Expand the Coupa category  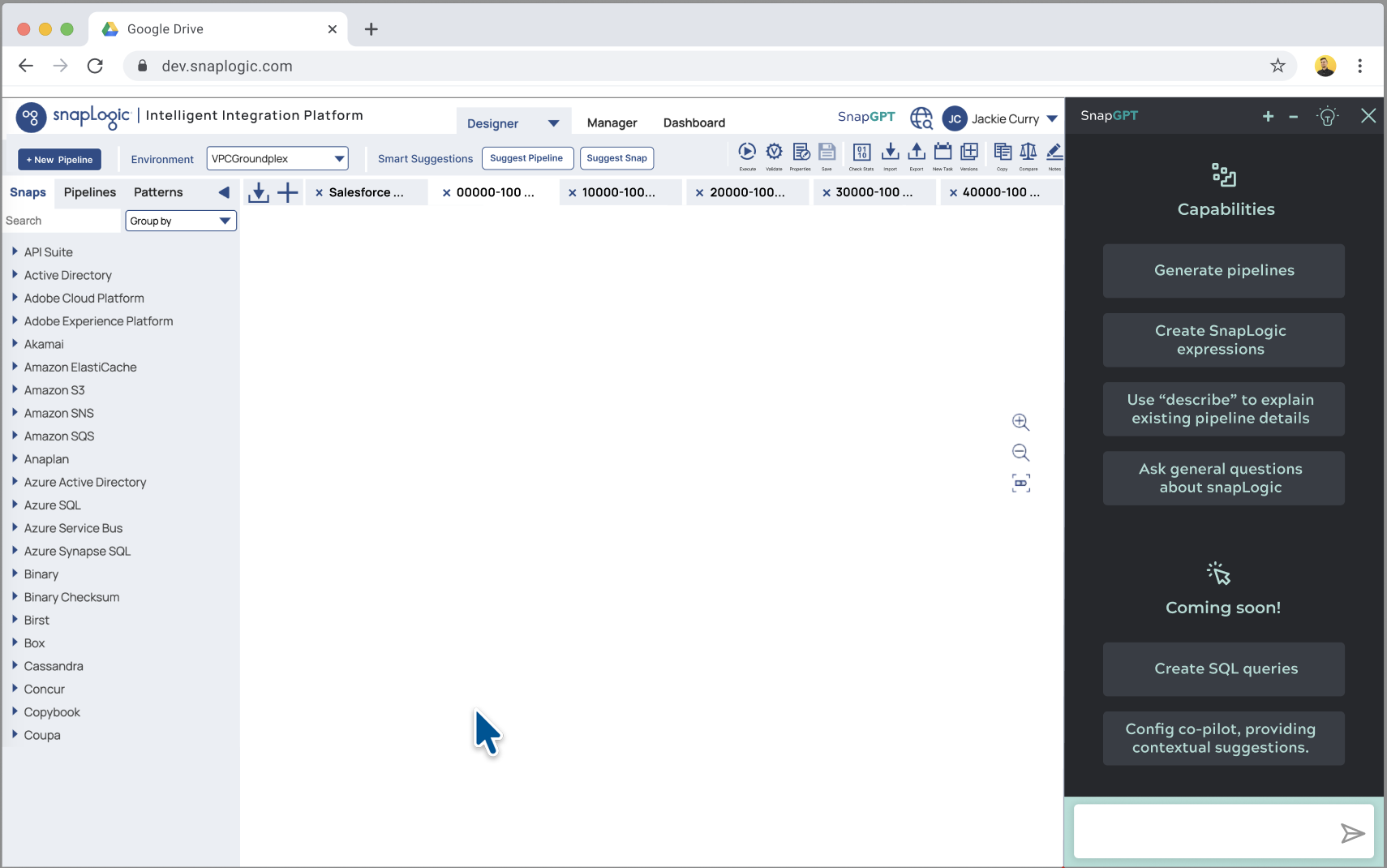[15, 734]
